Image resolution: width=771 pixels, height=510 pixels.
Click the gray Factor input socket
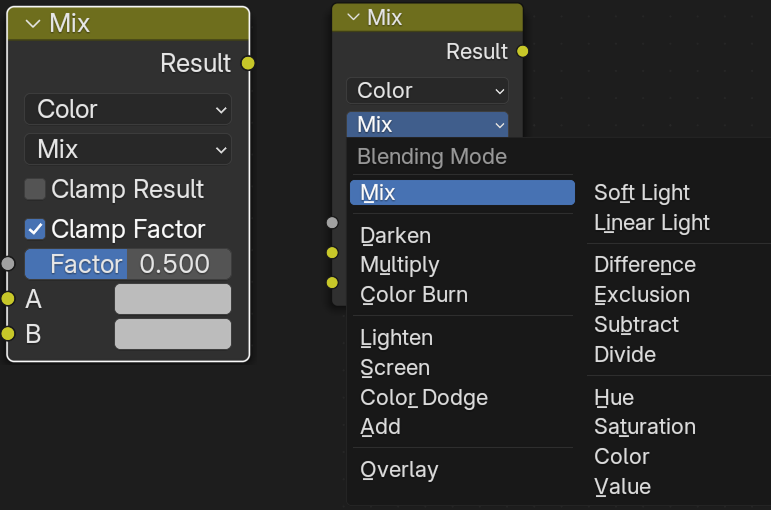click(x=8, y=264)
